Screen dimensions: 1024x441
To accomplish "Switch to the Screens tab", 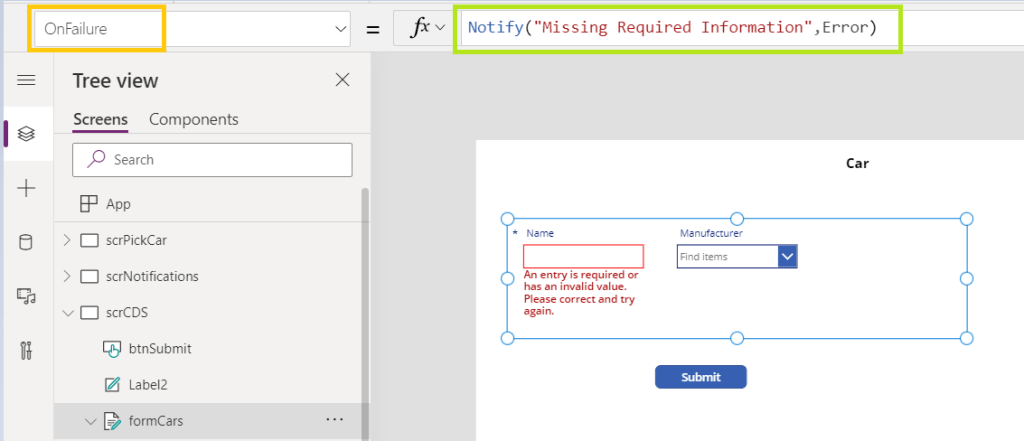I will tap(100, 119).
